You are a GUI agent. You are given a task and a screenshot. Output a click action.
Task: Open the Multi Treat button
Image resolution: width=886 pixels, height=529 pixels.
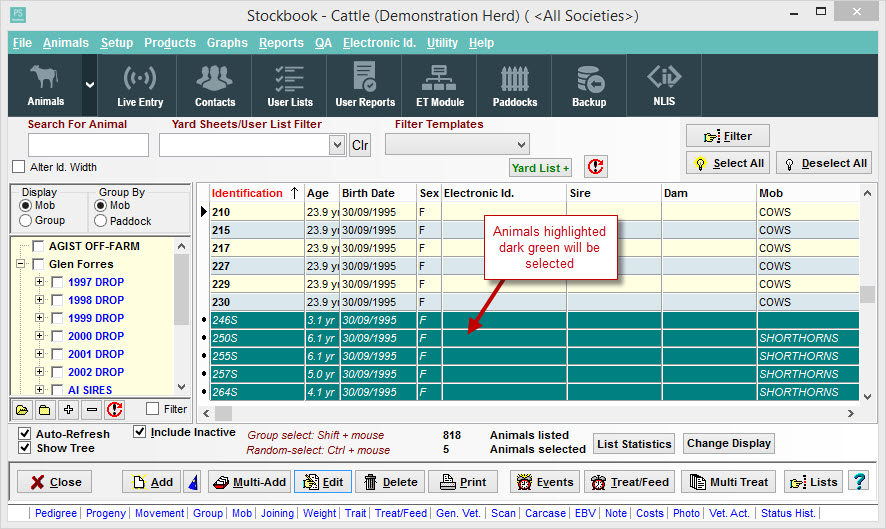pos(728,482)
